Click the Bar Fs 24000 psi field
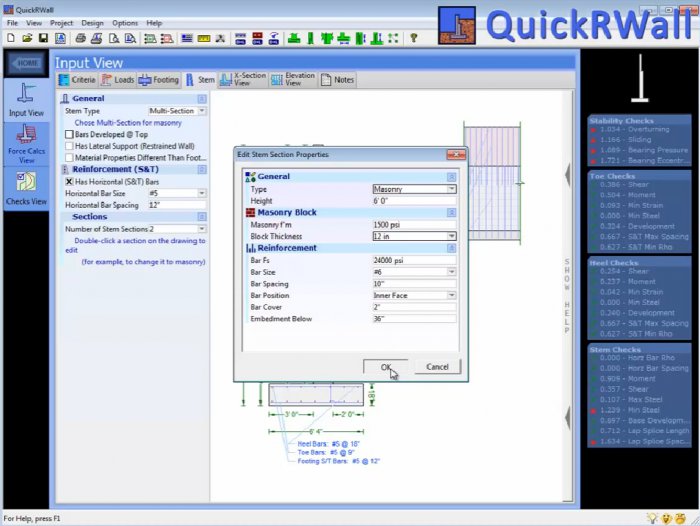Image resolution: width=700 pixels, height=526 pixels. click(414, 260)
